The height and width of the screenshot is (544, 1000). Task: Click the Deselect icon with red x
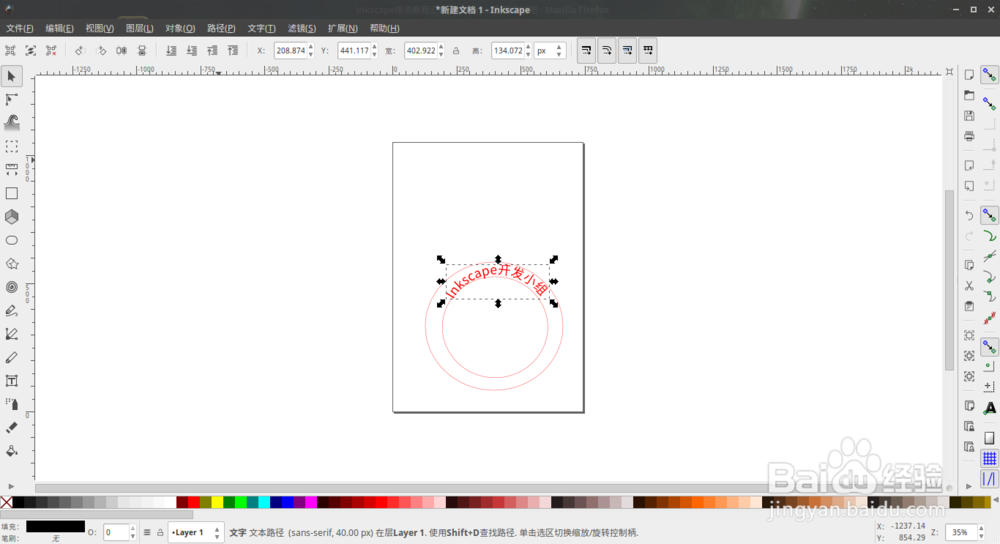pos(51,50)
